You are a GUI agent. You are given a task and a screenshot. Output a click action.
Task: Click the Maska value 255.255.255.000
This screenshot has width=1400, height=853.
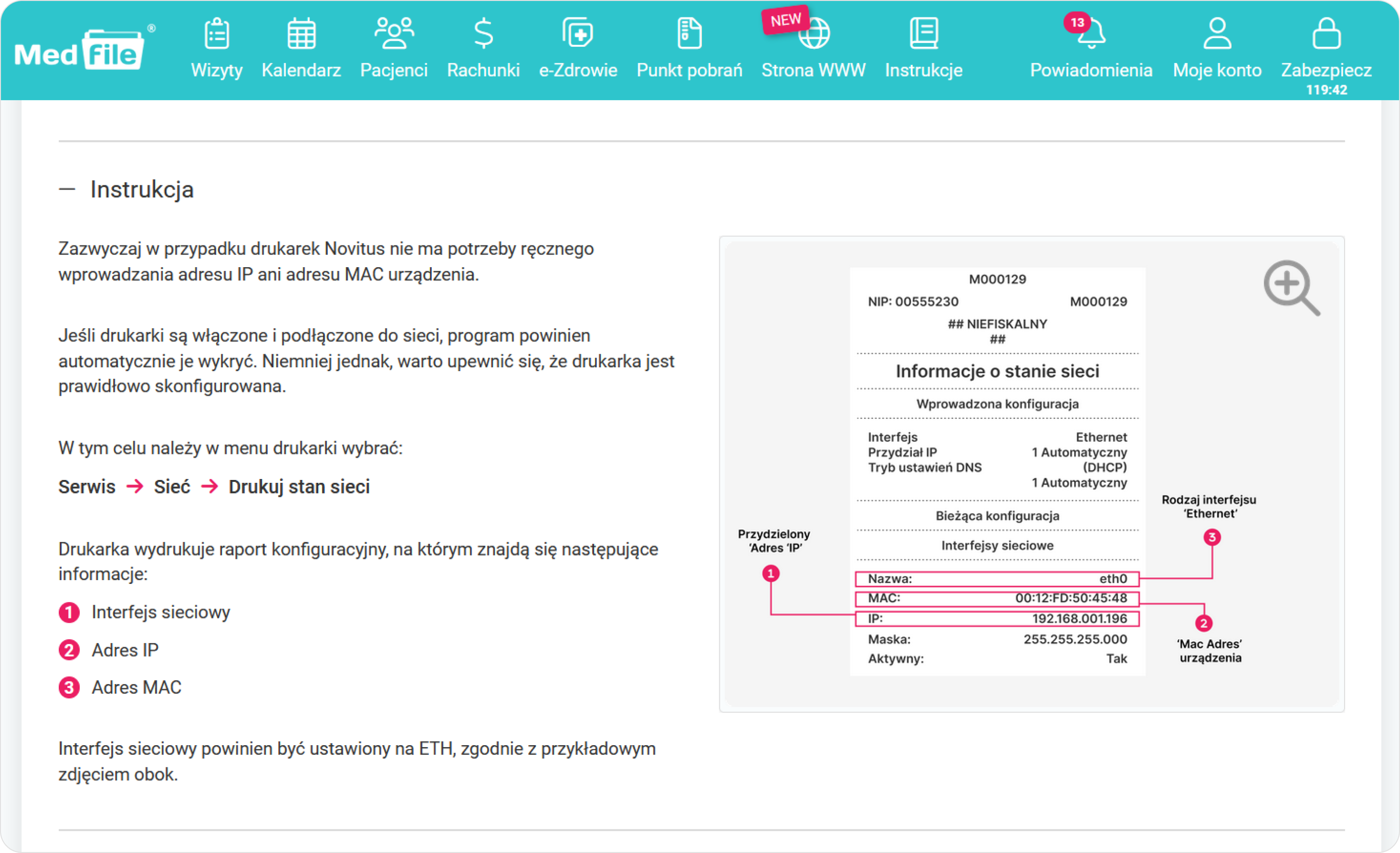click(x=1075, y=639)
